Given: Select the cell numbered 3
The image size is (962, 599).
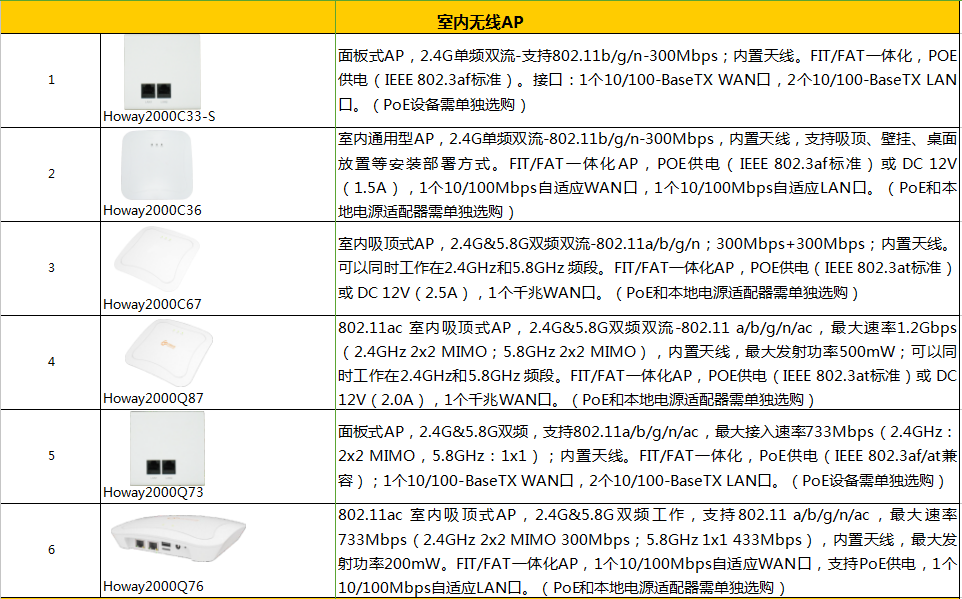Looking at the screenshot, I should pyautogui.click(x=51, y=268).
